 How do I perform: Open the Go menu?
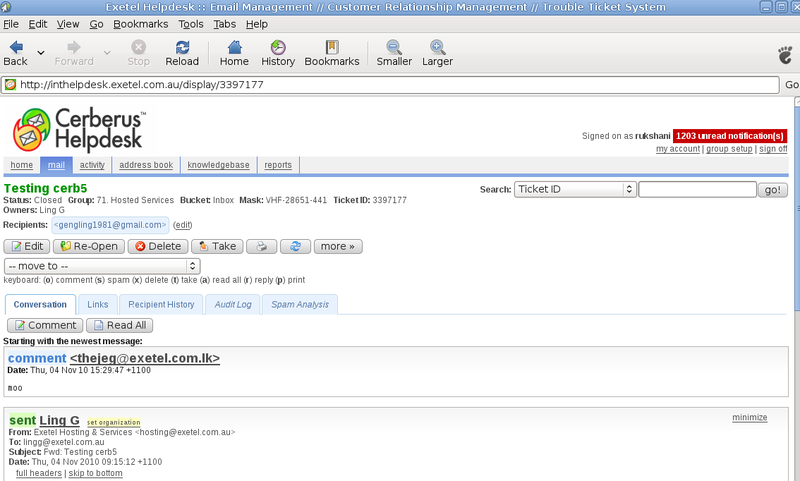pyautogui.click(x=96, y=24)
